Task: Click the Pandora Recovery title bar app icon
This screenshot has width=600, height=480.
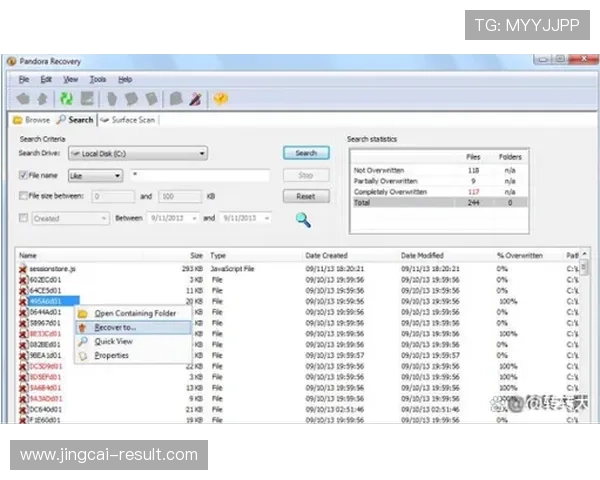Action: point(11,61)
